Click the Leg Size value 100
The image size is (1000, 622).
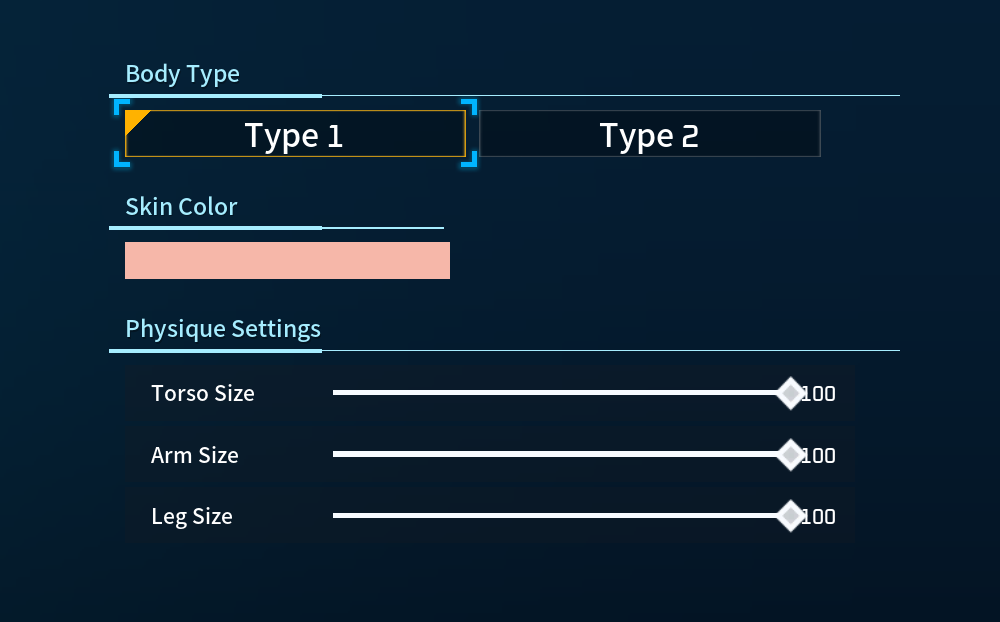pos(819,517)
